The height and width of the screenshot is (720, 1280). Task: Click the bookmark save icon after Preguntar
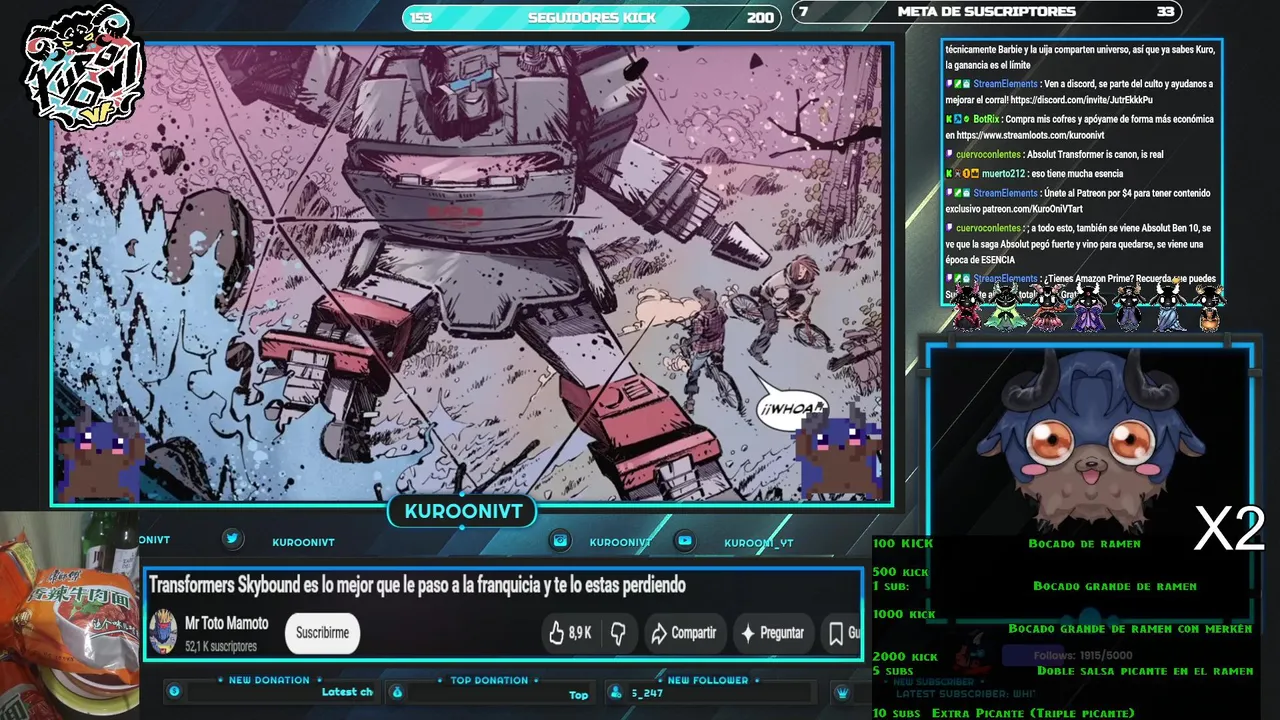(x=836, y=633)
